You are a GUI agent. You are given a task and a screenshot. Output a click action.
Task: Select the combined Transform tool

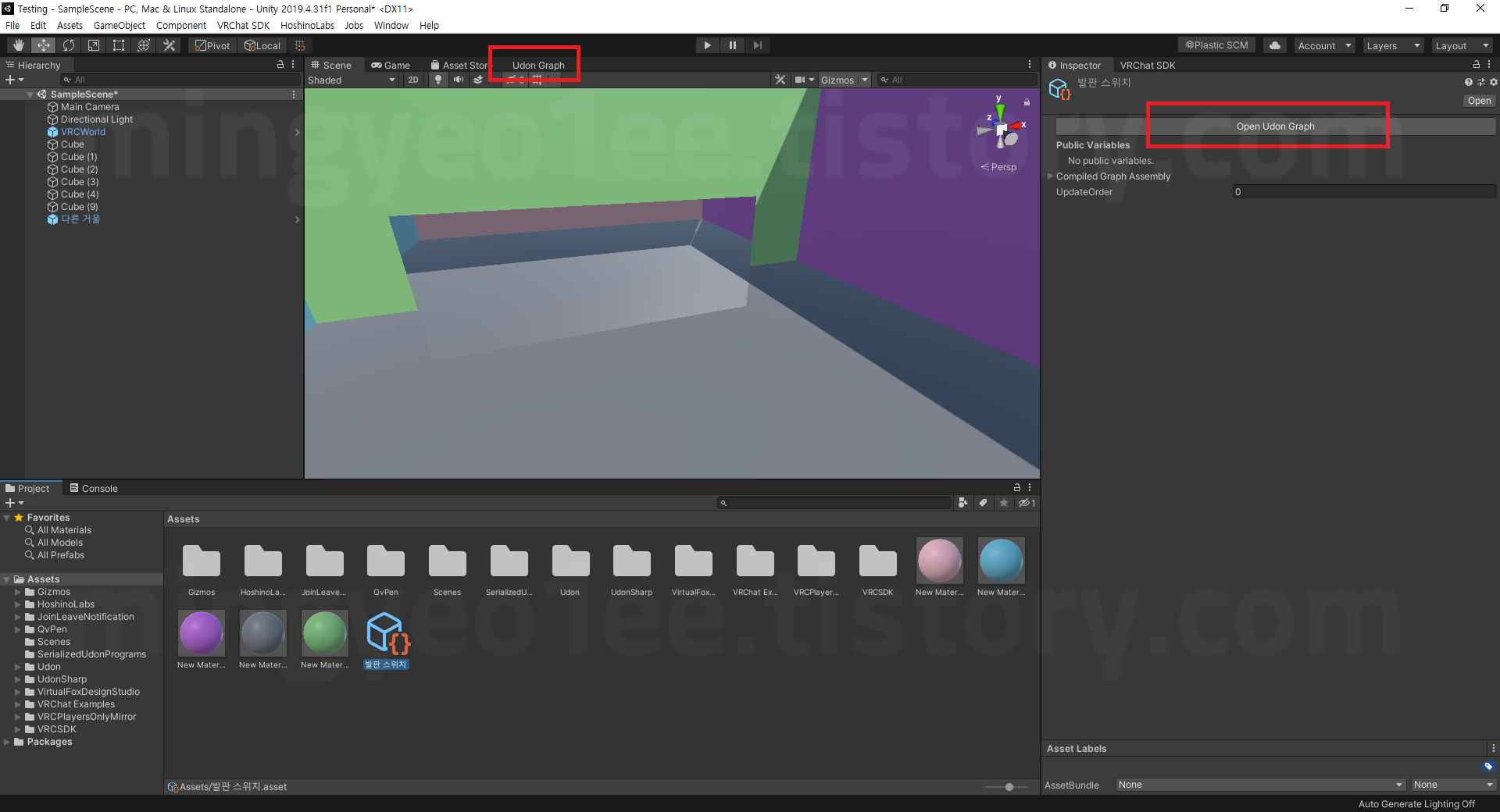pos(144,45)
